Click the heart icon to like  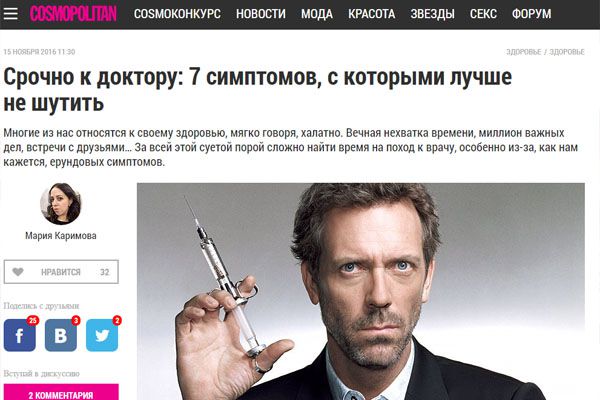pyautogui.click(x=18, y=272)
